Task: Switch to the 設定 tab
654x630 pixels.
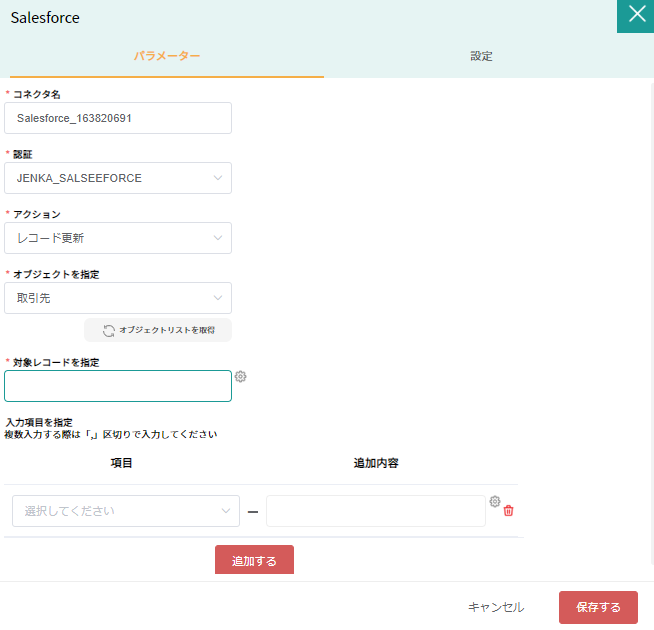Action: (x=481, y=56)
